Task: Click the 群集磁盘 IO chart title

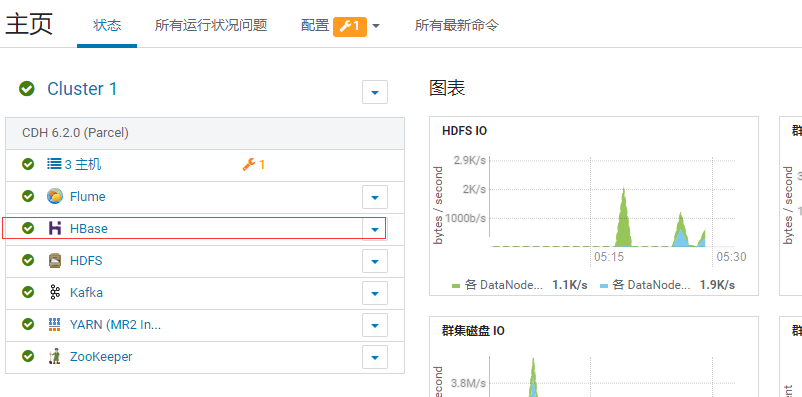Action: coord(473,331)
